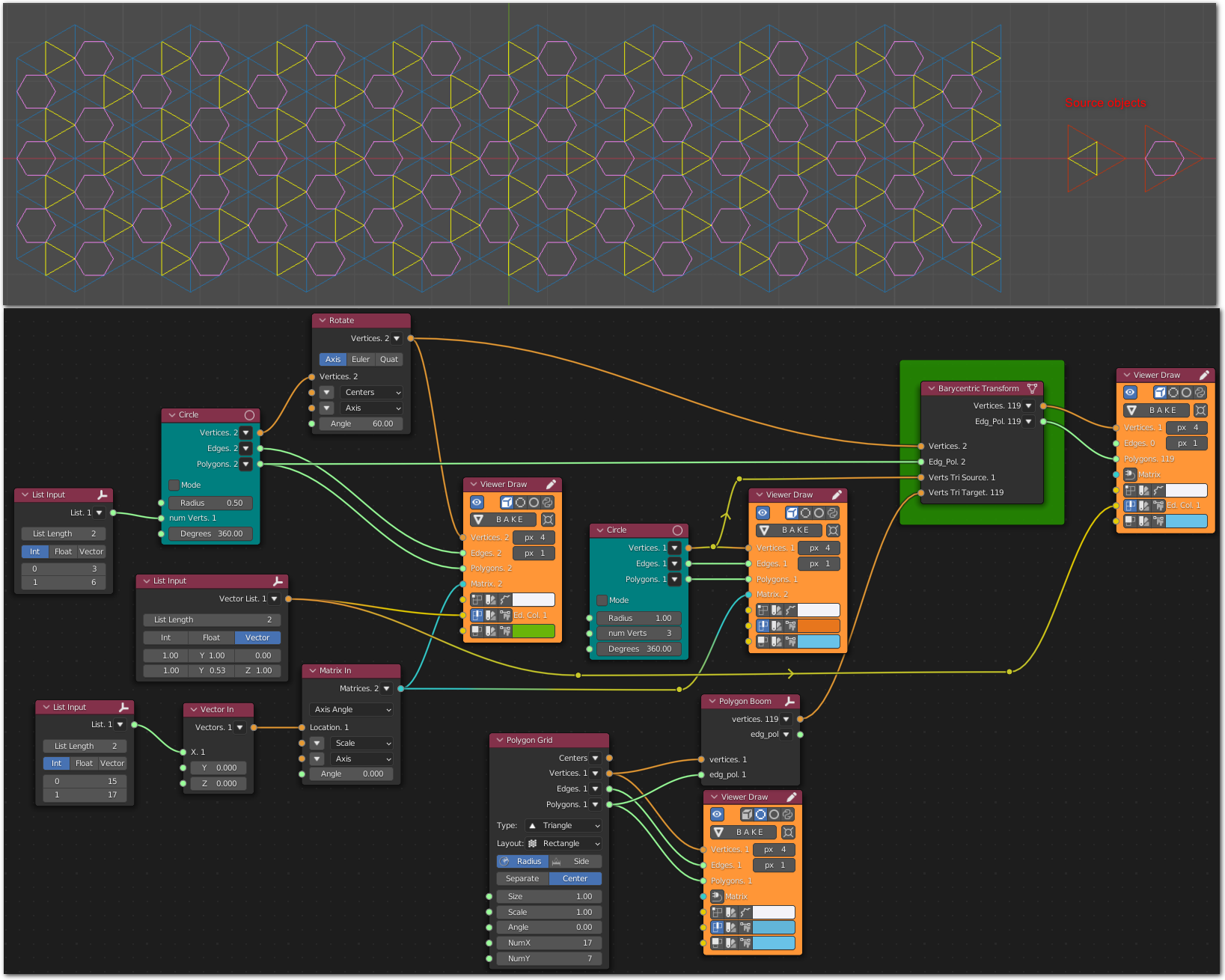1225x980 pixels.
Task: Click Barycentric Transform node triangle icon
Action: (x=1033, y=388)
